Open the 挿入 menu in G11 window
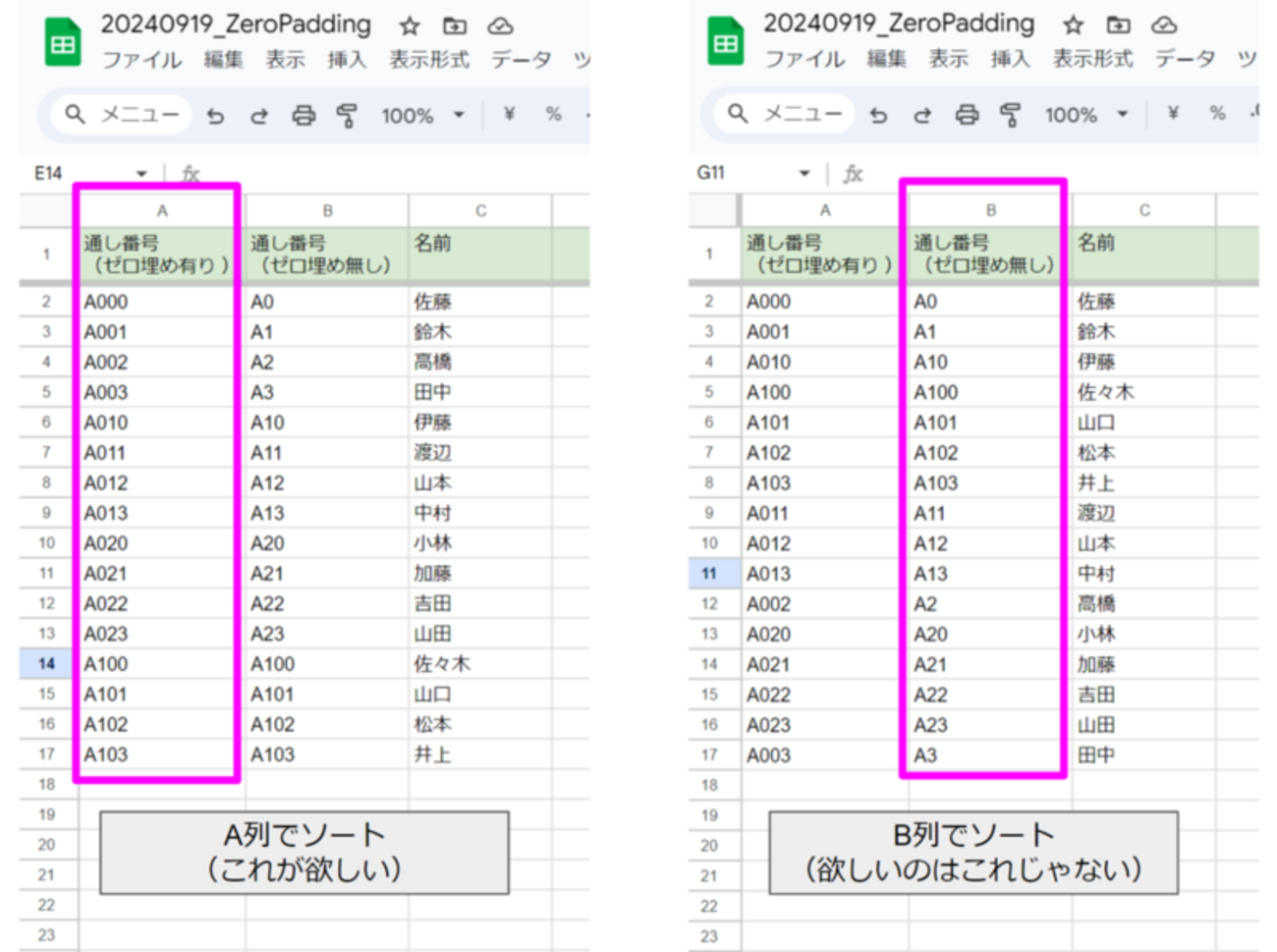 click(1010, 59)
